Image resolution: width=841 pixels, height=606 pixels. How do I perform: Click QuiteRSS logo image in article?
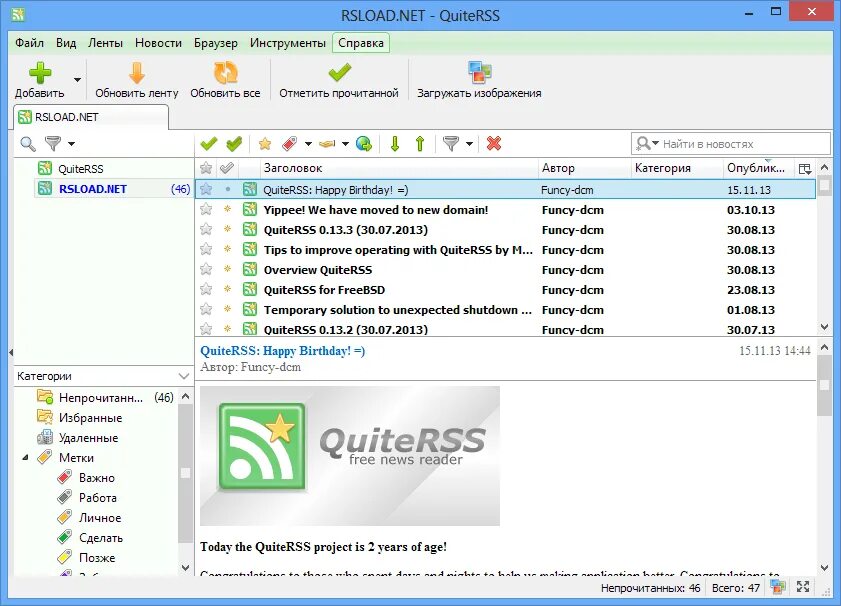click(x=350, y=456)
